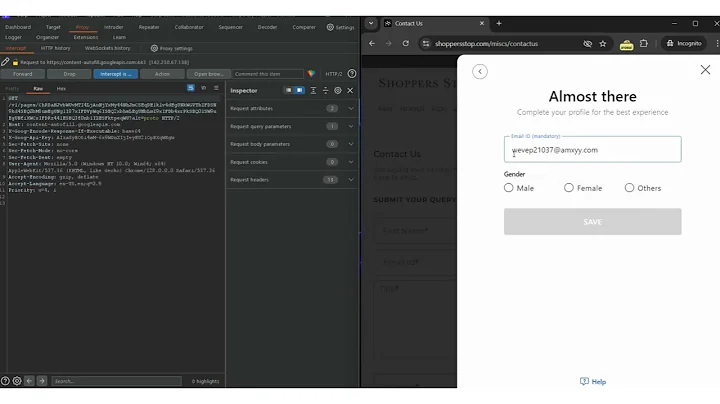Click help icon next to search bar
Viewport: 720px width, 404px height.
[x=5, y=381]
